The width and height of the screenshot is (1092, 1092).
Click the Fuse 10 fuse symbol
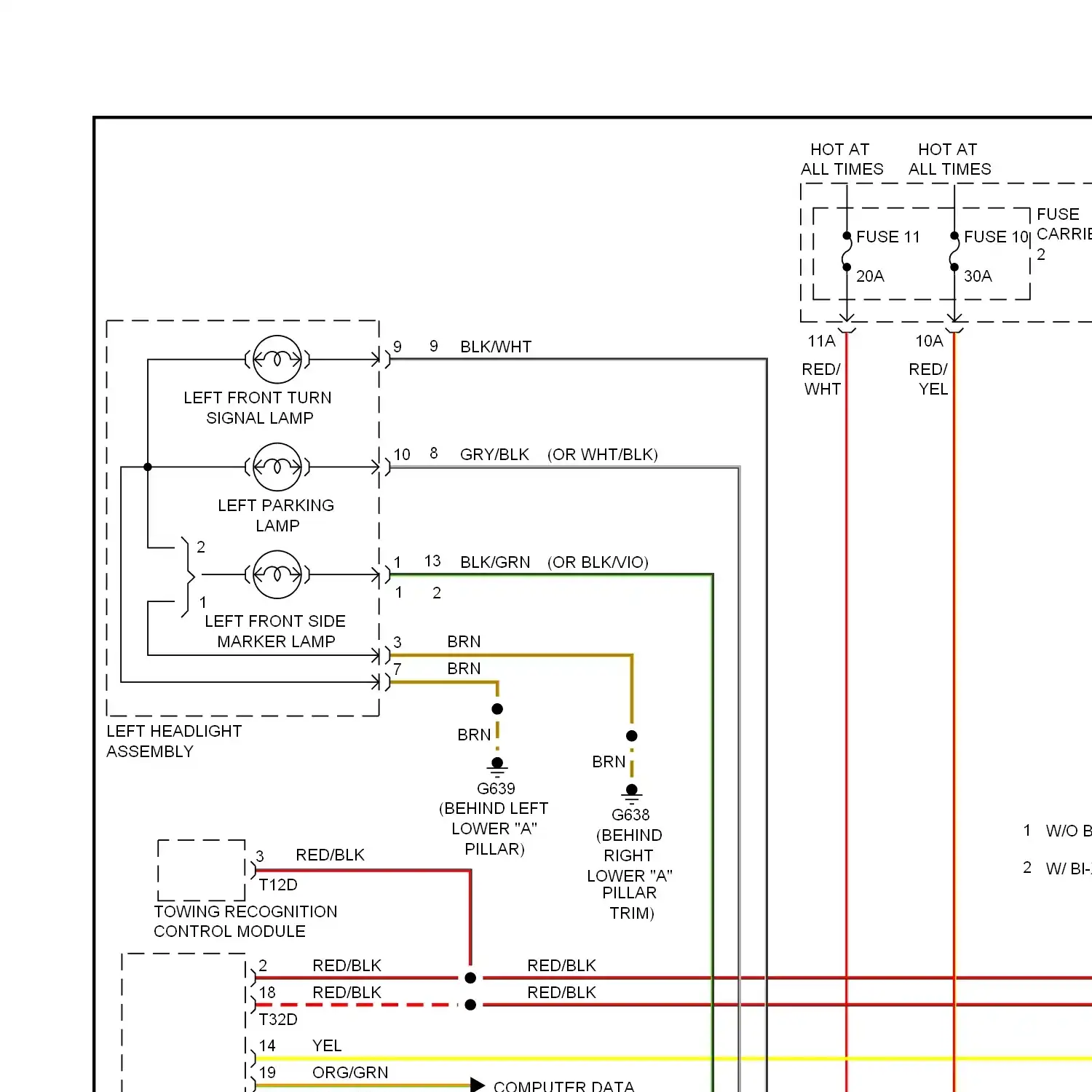954,252
